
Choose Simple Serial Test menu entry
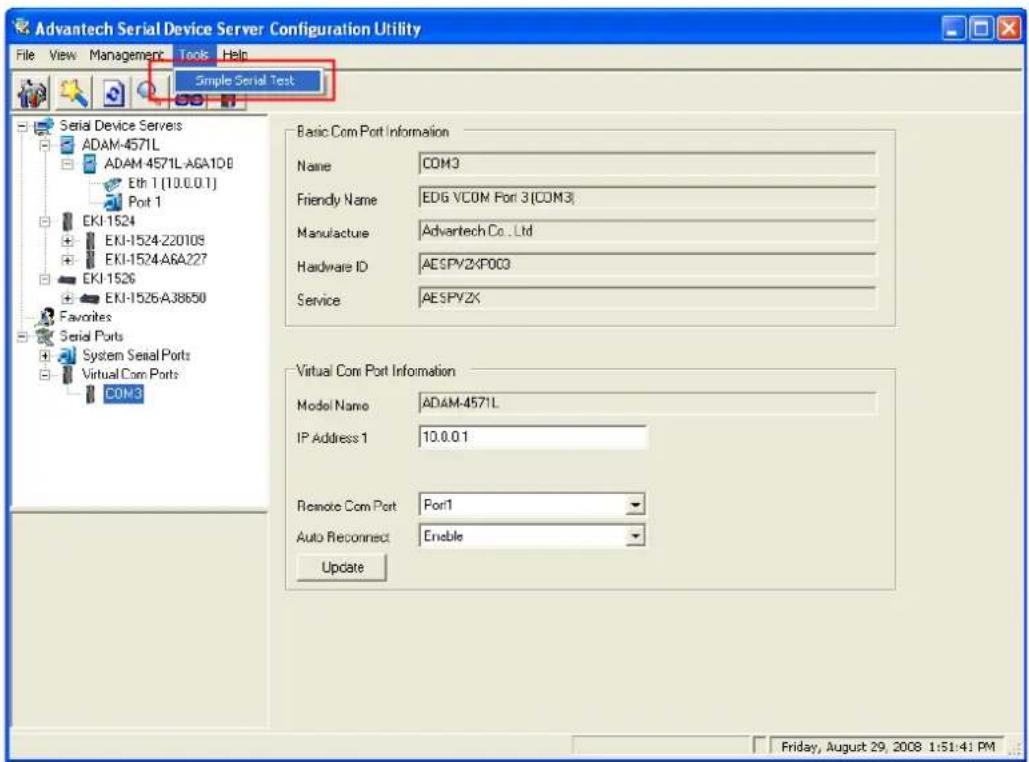pyautogui.click(x=247, y=81)
